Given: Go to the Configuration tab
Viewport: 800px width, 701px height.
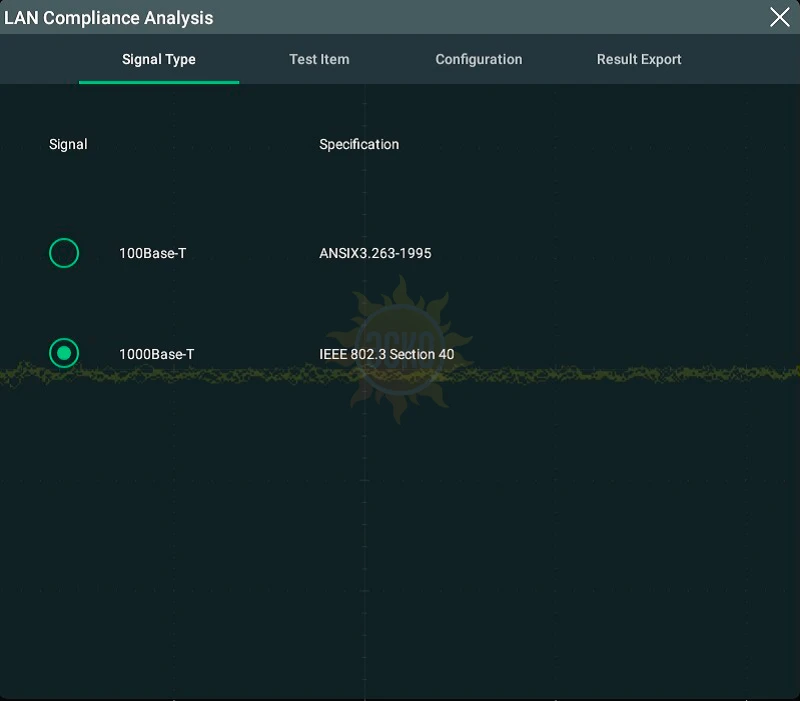Looking at the screenshot, I should click(x=478, y=59).
